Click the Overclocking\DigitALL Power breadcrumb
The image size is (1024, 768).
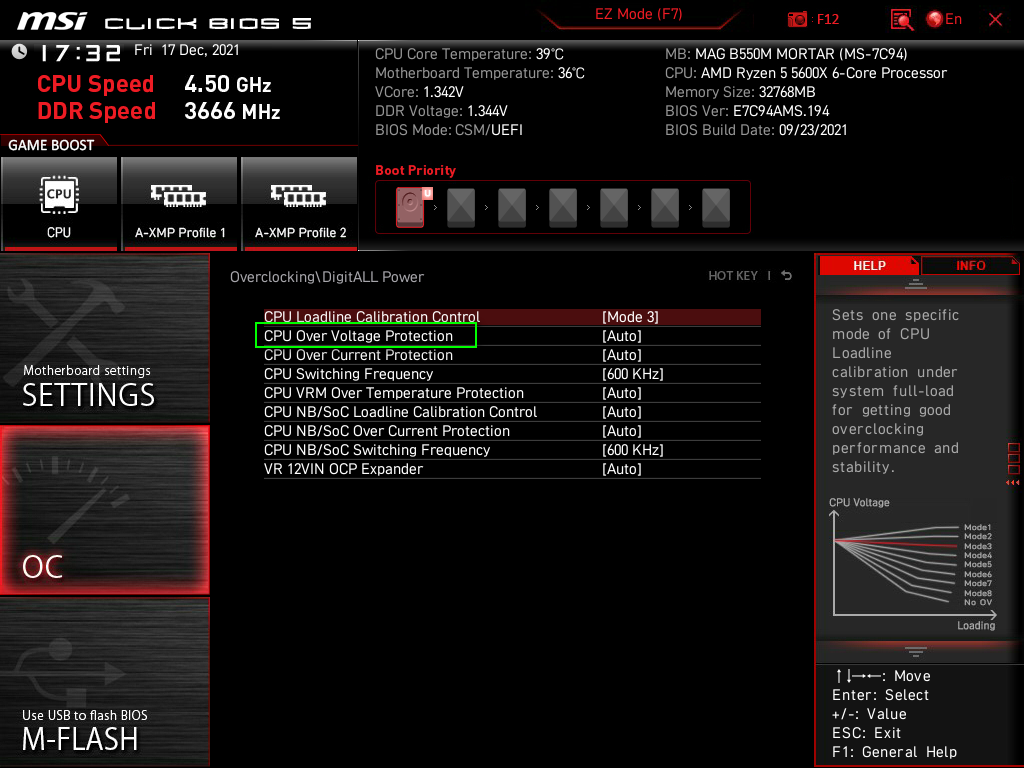point(327,276)
